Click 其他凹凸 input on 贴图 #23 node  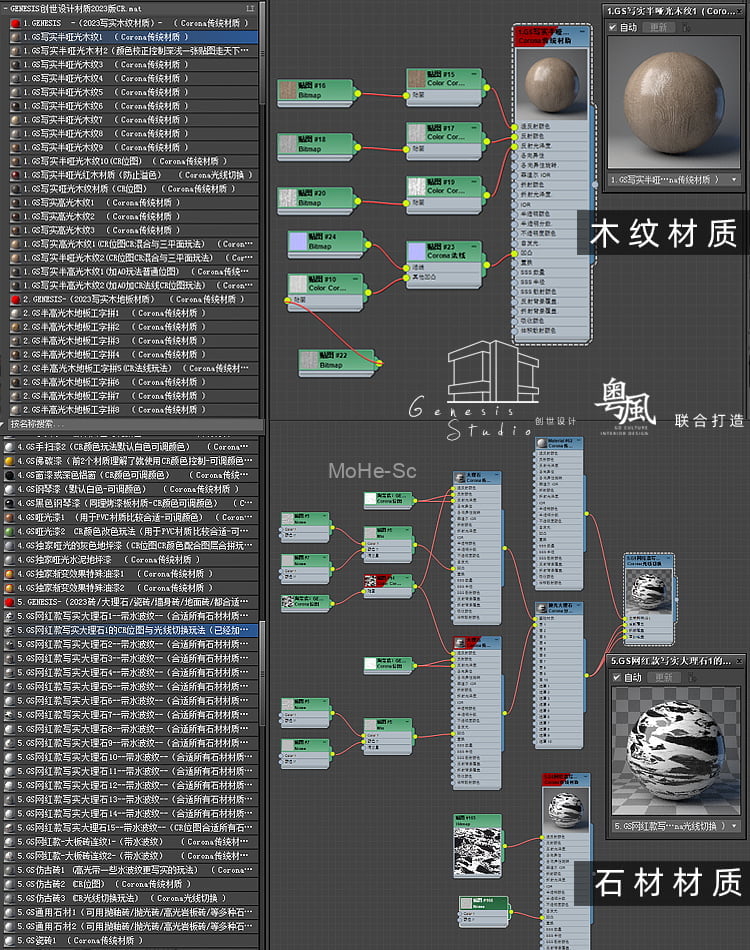pyautogui.click(x=406, y=277)
